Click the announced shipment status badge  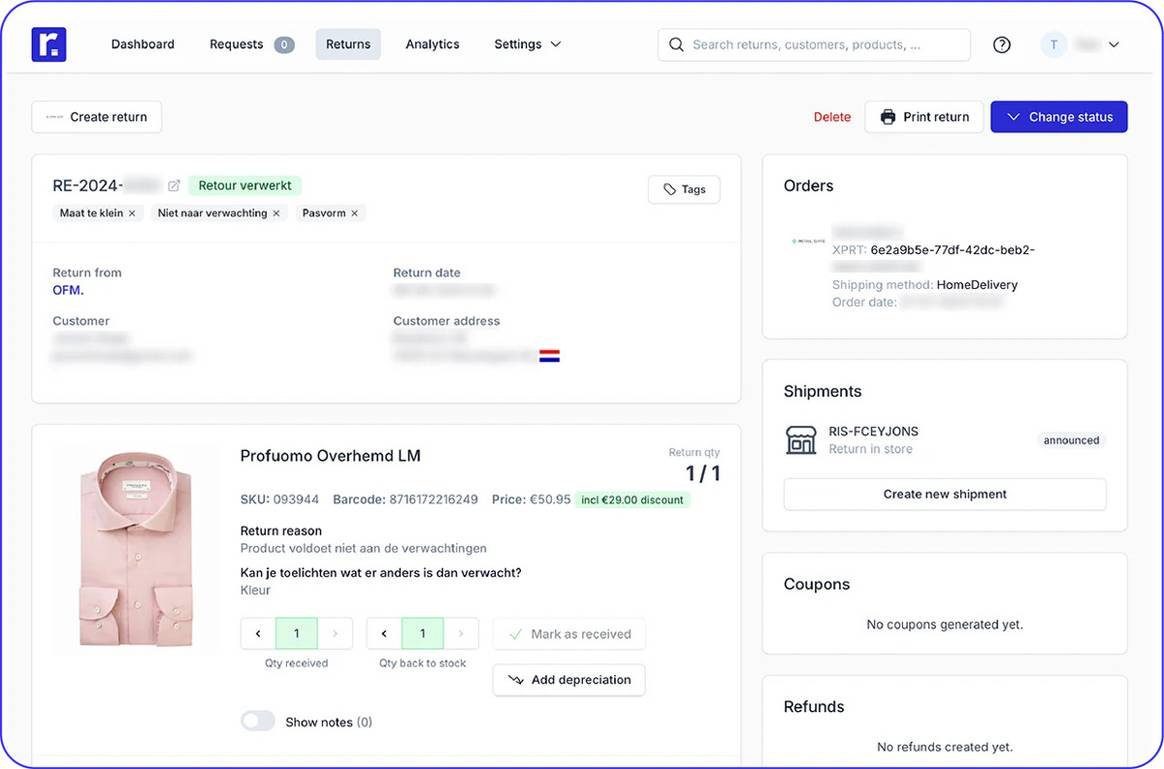1071,440
